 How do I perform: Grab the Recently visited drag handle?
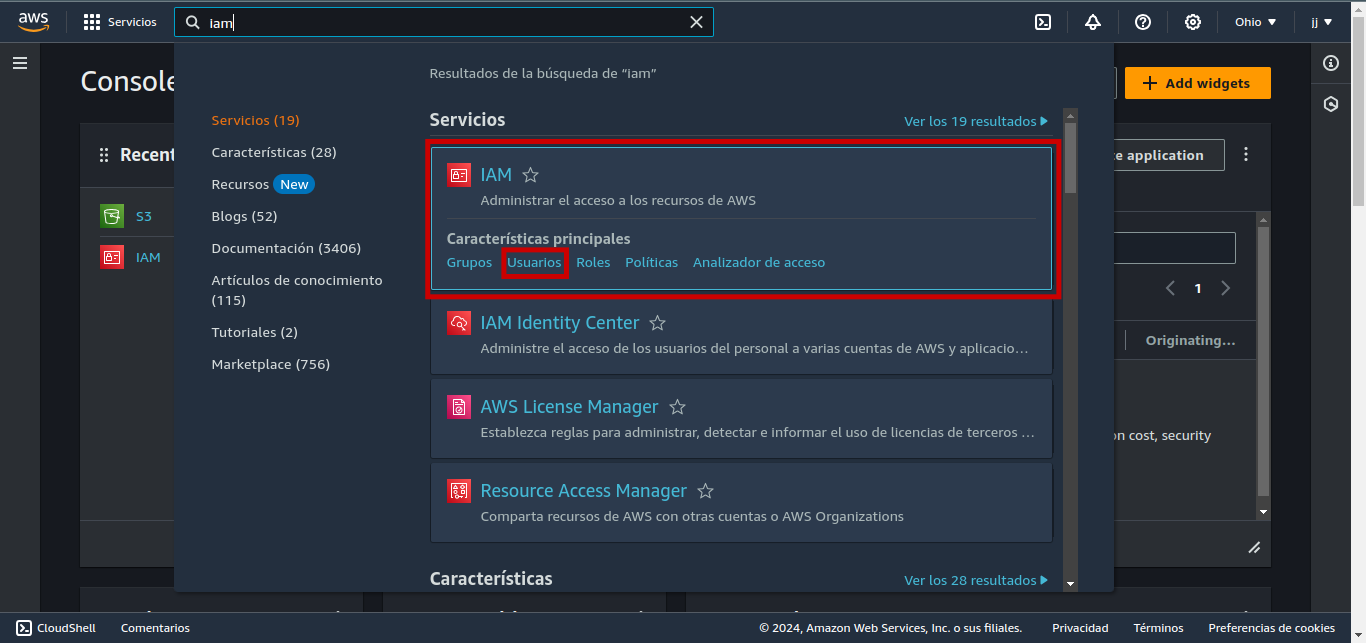click(104, 155)
